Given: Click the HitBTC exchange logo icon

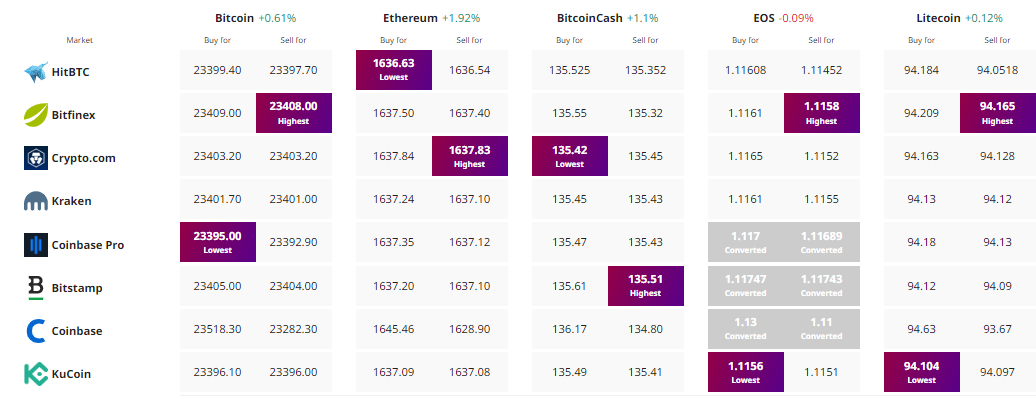Looking at the screenshot, I should pos(36,71).
